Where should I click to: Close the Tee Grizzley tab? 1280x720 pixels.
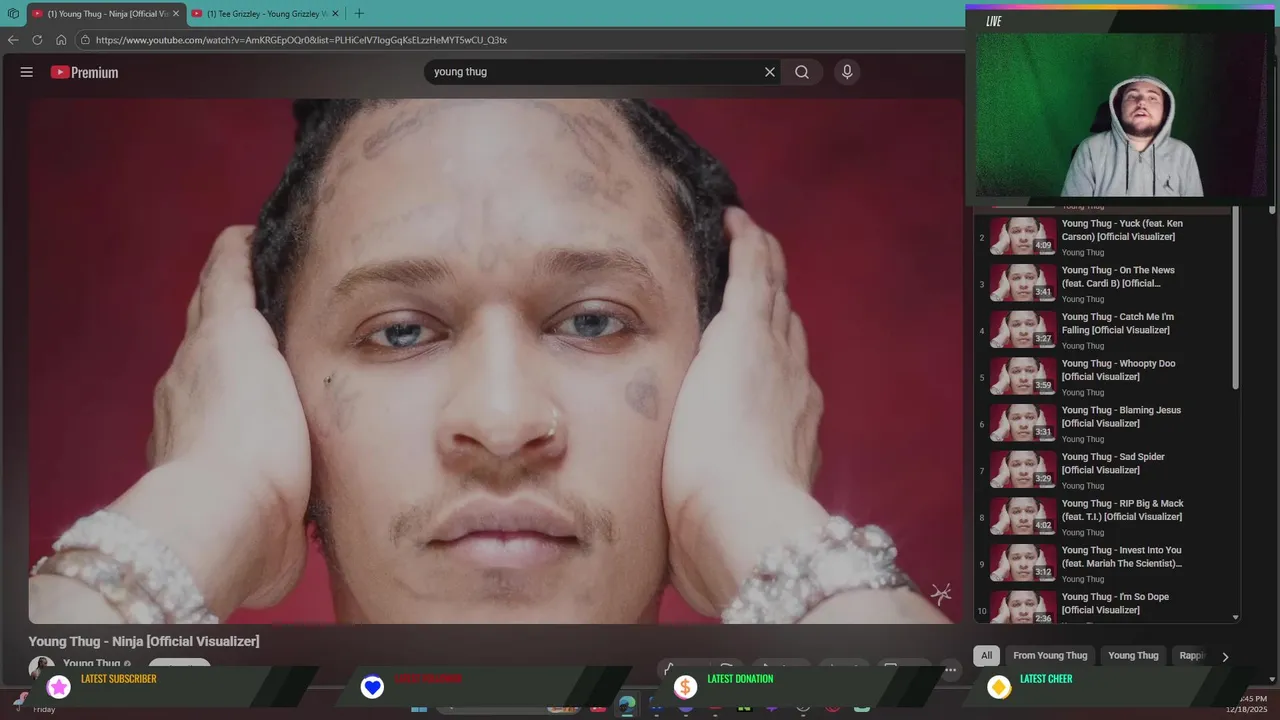(336, 14)
